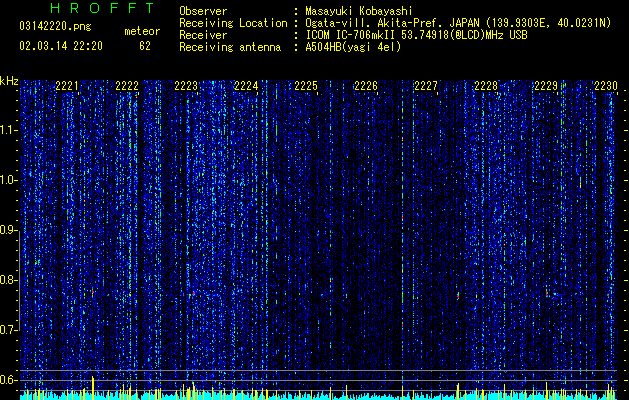Click the 2228 time marker

(486, 86)
